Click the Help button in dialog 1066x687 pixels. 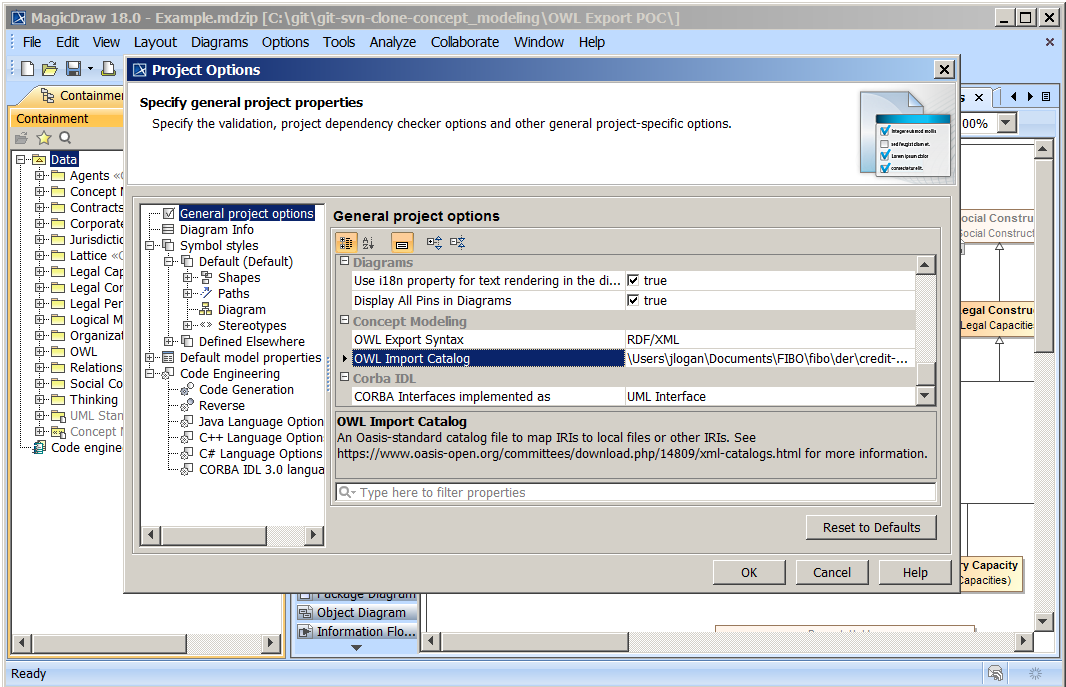point(914,572)
